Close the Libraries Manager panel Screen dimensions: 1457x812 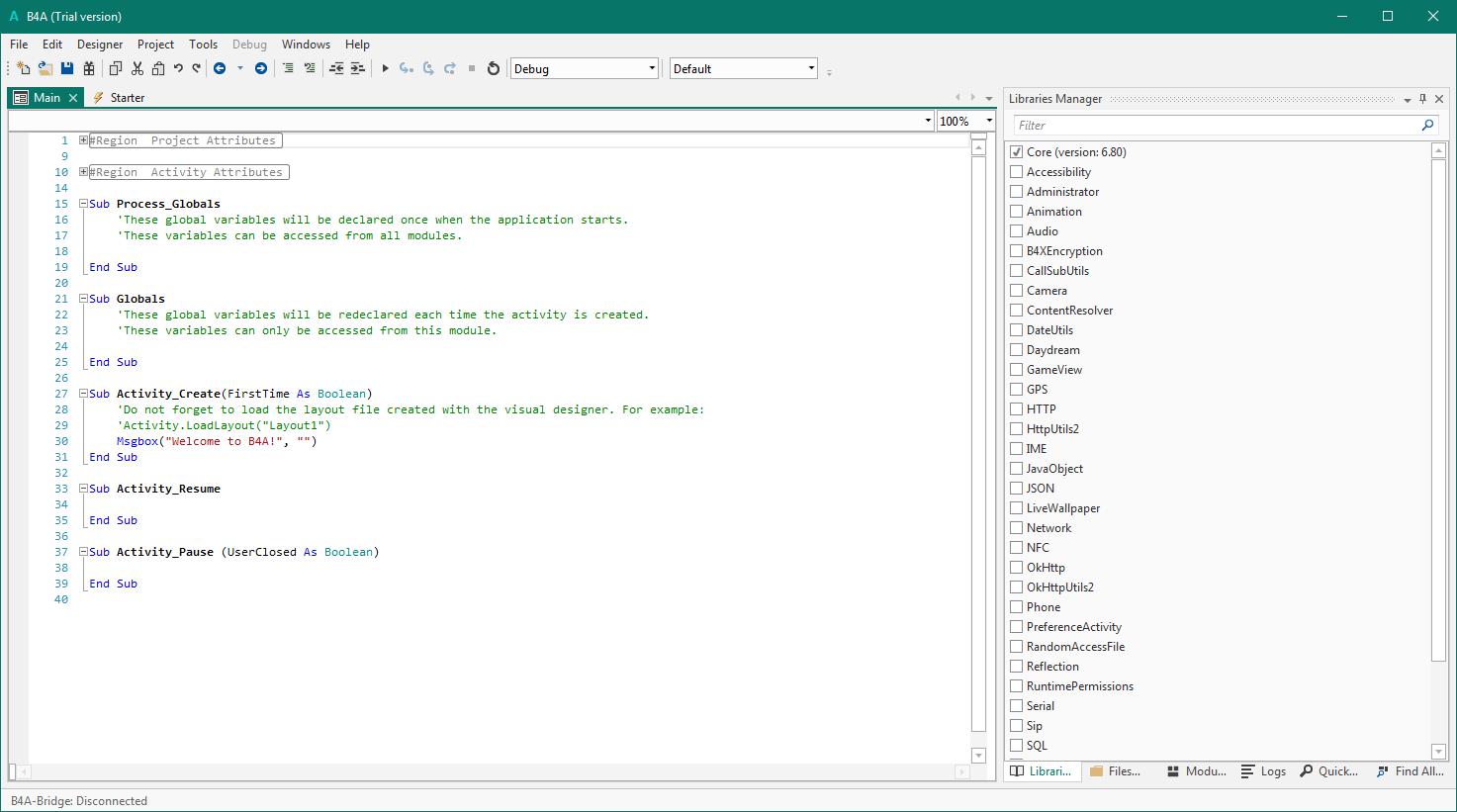pyautogui.click(x=1439, y=99)
